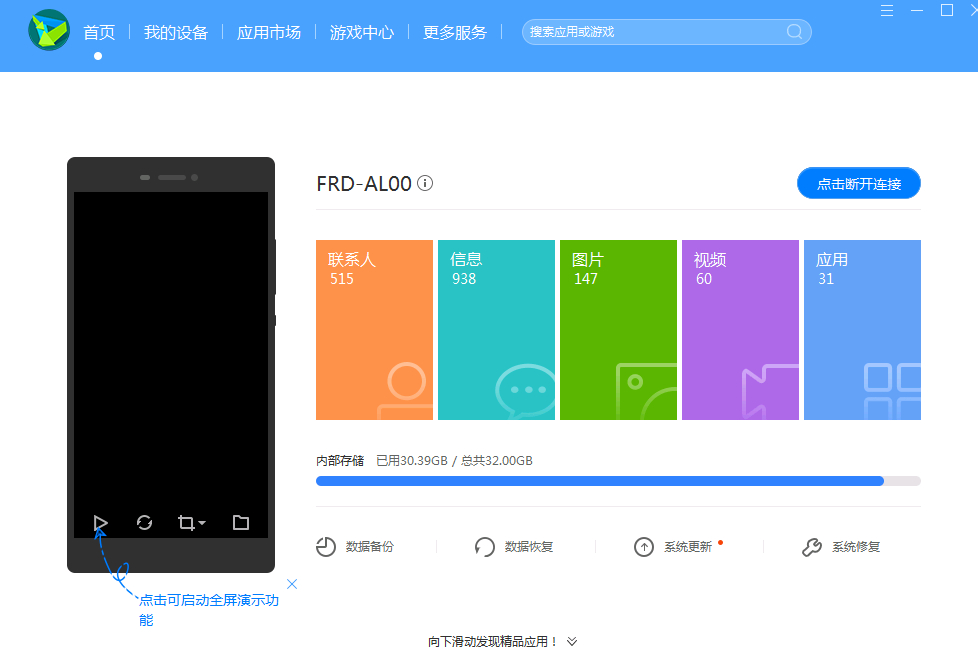Expand the screenshot options arrow
Viewport: 978px width, 658px height.
click(202, 523)
